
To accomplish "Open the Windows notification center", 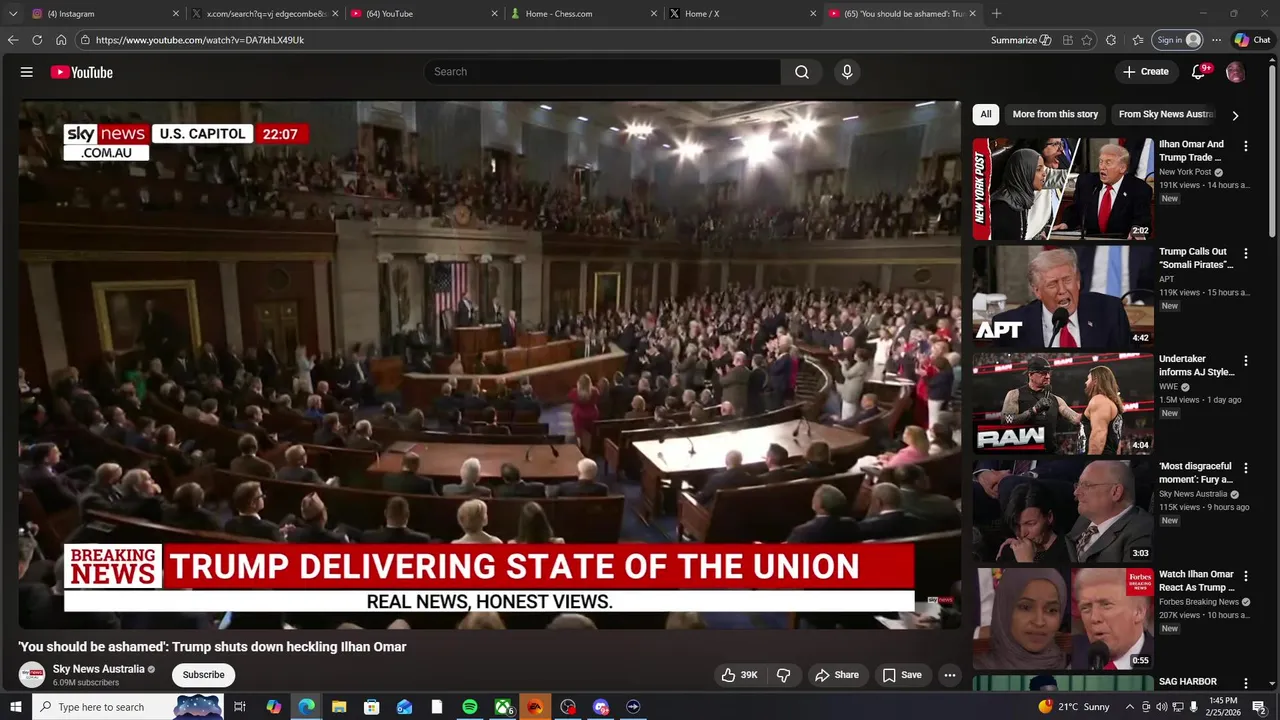I will tap(1259, 707).
